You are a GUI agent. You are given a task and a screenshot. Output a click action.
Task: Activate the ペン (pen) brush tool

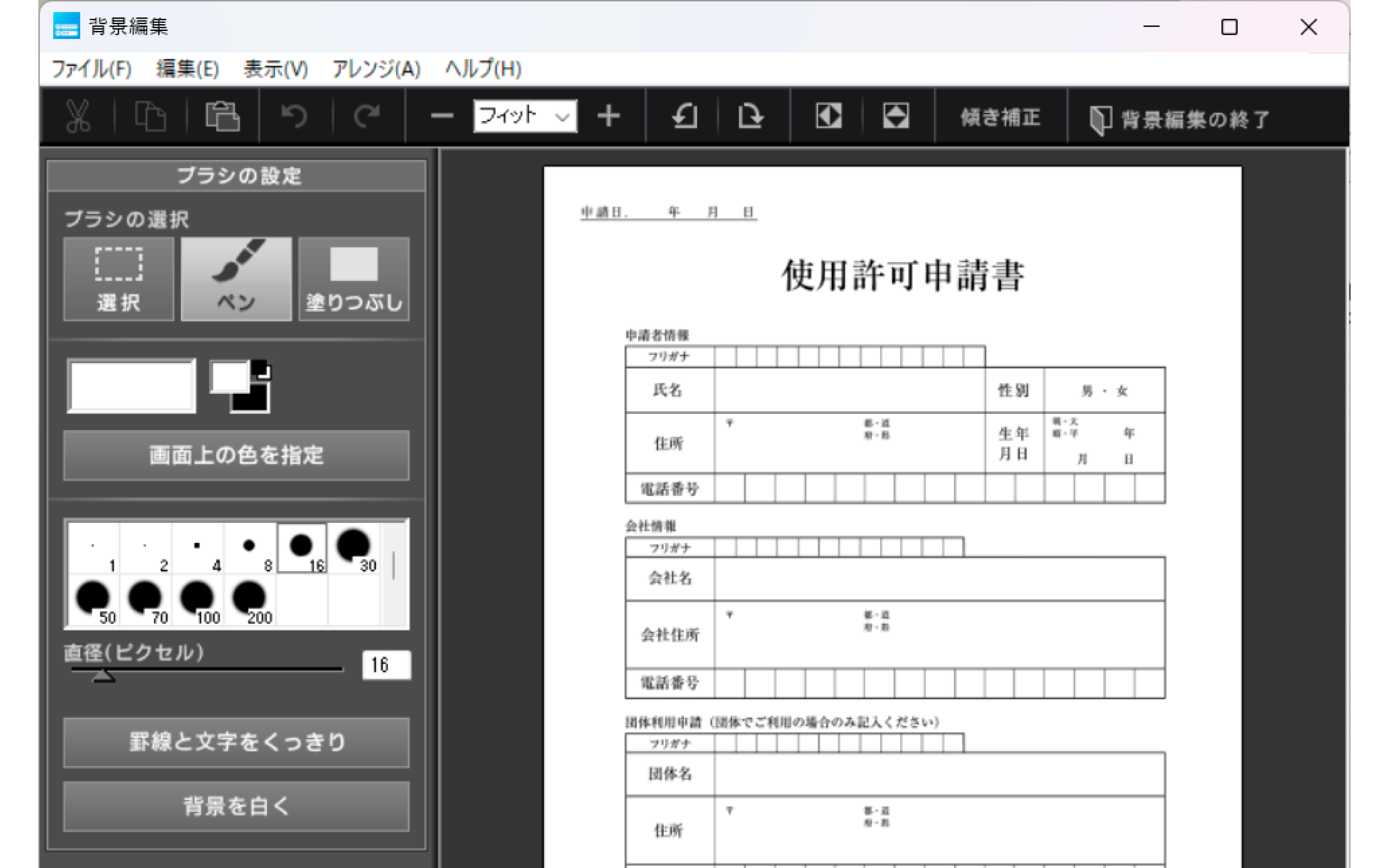(237, 279)
